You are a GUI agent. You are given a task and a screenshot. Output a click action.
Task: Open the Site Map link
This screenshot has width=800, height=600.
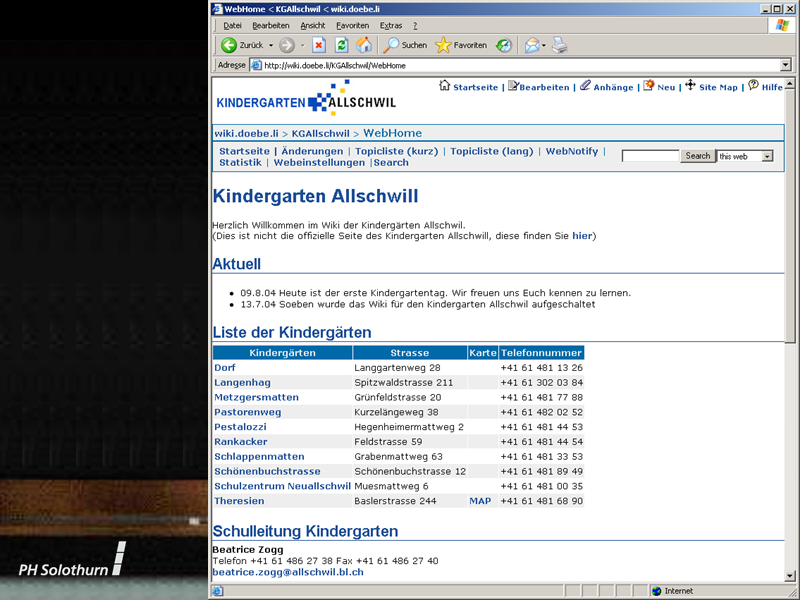(717, 87)
